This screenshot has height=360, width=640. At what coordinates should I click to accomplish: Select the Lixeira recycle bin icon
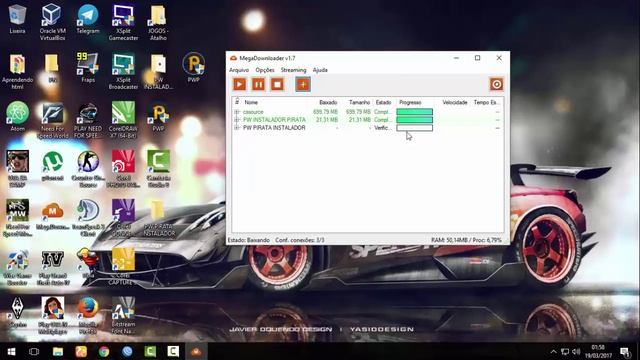[x=17, y=19]
